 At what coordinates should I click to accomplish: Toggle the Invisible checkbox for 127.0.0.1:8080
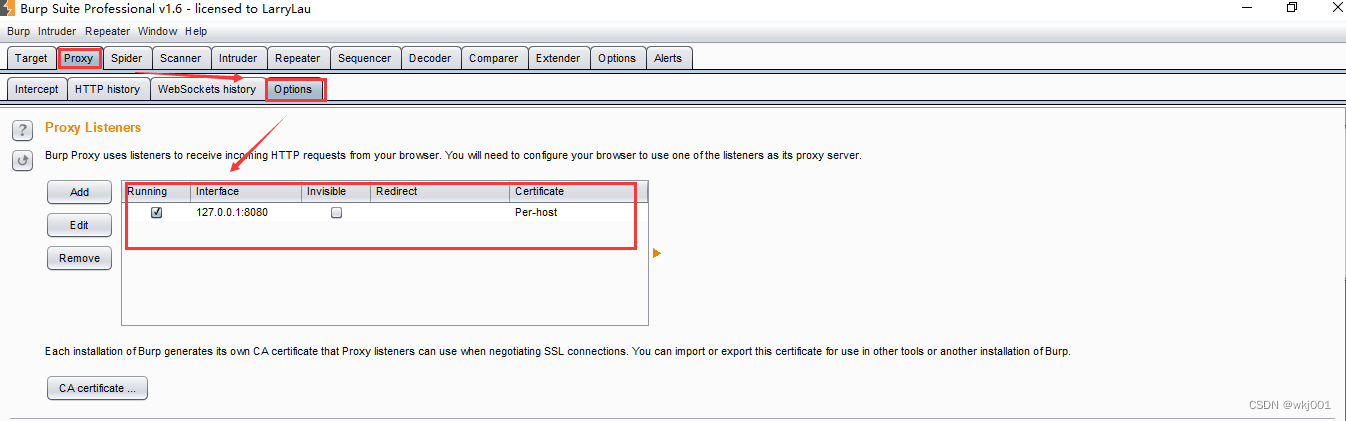[336, 212]
